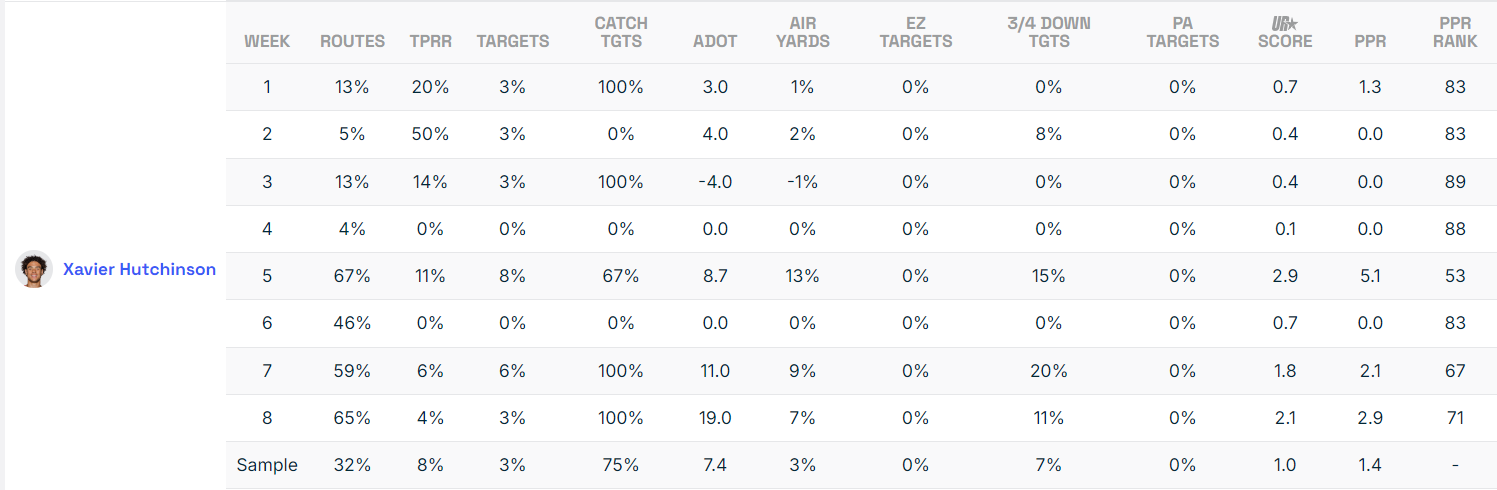1497x490 pixels.
Task: Sort by PA TARGETS column header
Action: point(1183,32)
